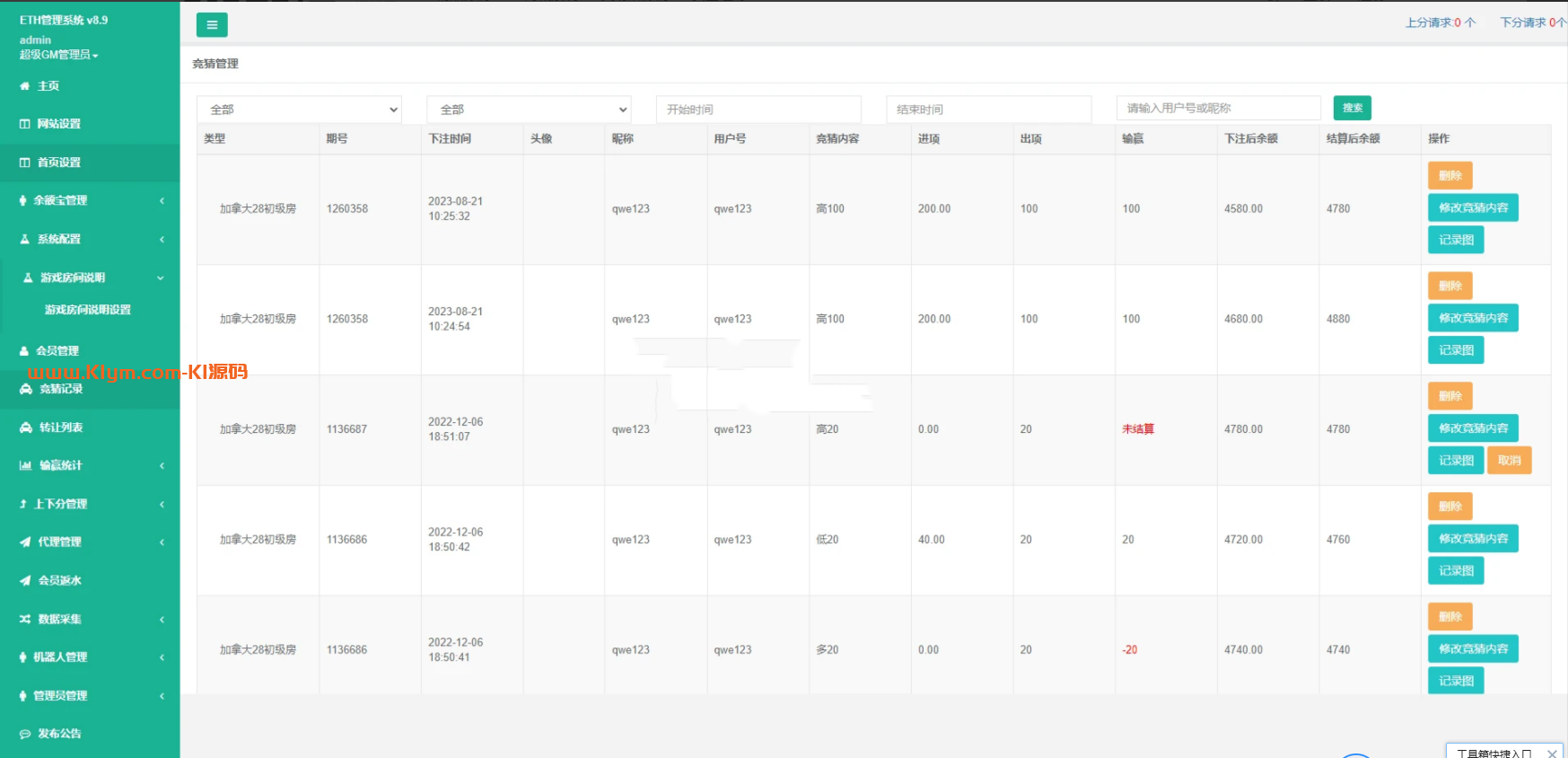1568x758 pixels.
Task: Open the 全部 dropdown left of 开始时间
Action: click(x=529, y=109)
